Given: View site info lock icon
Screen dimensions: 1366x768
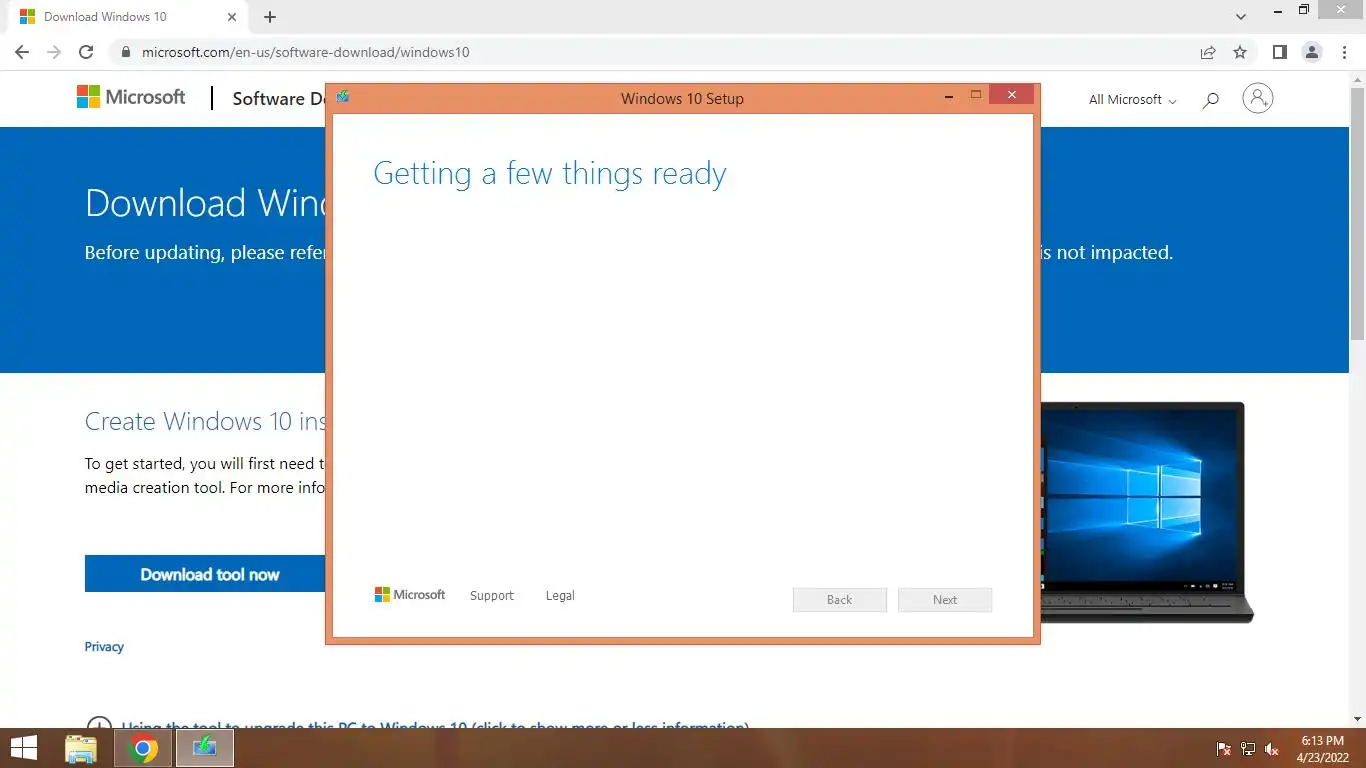Looking at the screenshot, I should 125,52.
